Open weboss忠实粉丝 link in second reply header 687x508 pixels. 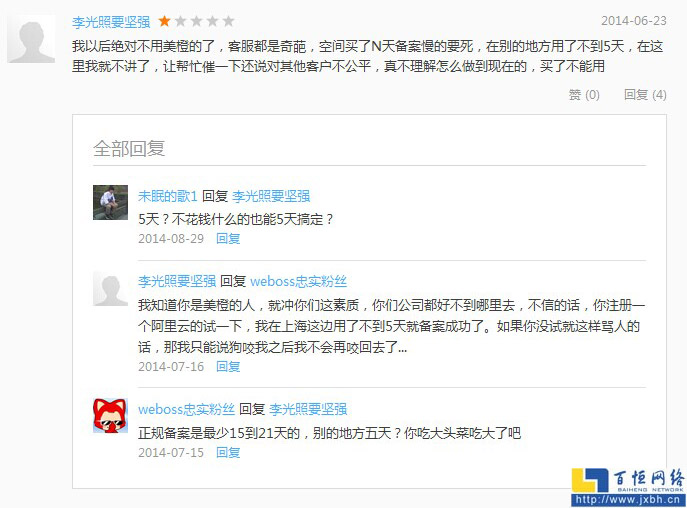tap(298, 281)
